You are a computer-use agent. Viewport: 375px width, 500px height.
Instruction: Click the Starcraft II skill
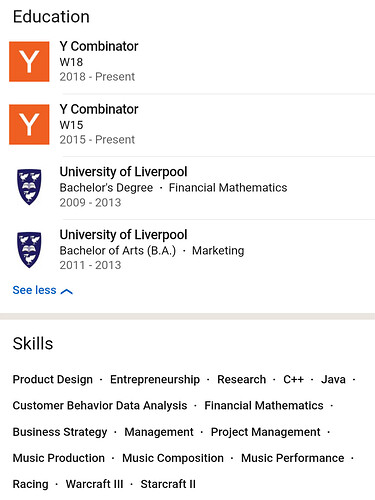click(168, 484)
